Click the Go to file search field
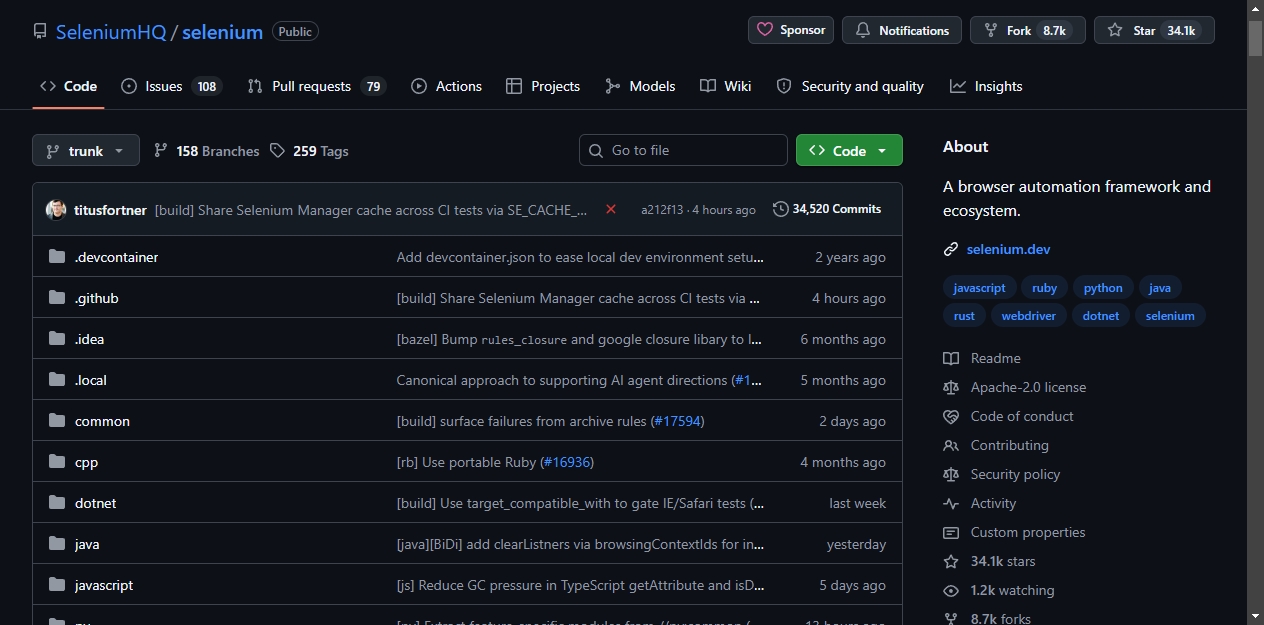 (x=683, y=150)
